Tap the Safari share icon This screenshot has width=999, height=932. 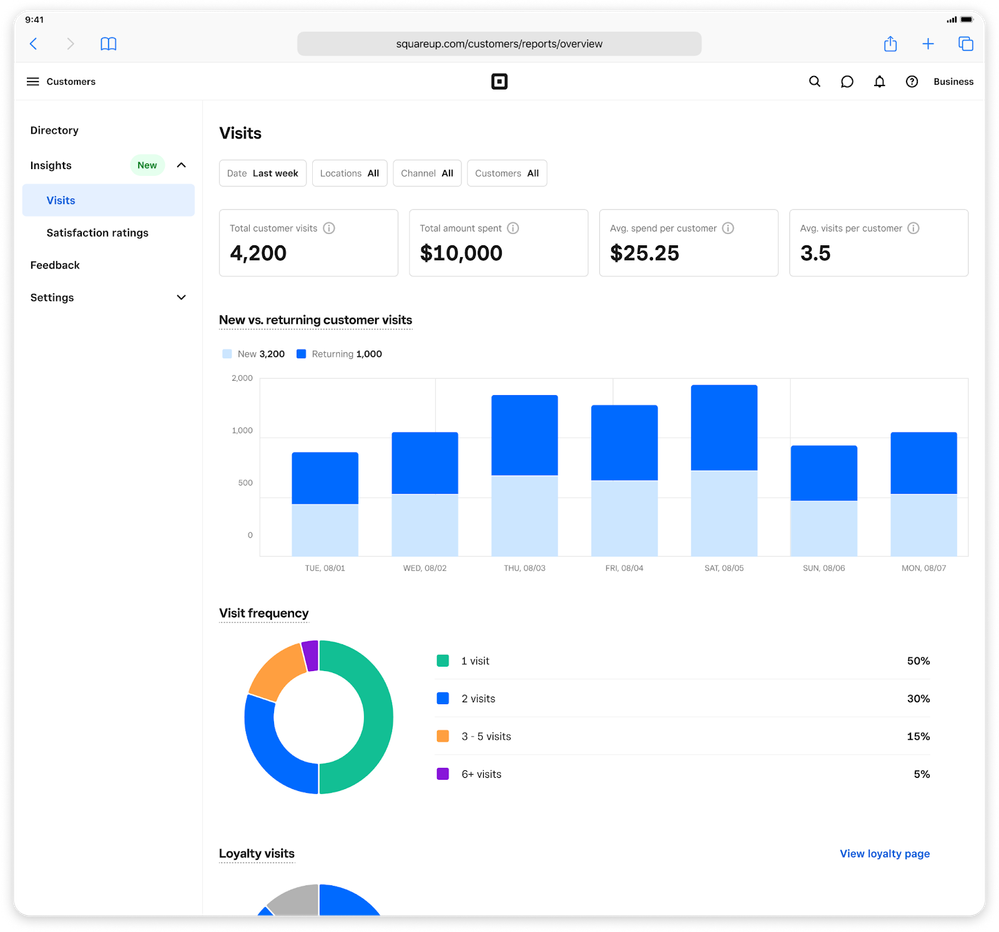(890, 44)
